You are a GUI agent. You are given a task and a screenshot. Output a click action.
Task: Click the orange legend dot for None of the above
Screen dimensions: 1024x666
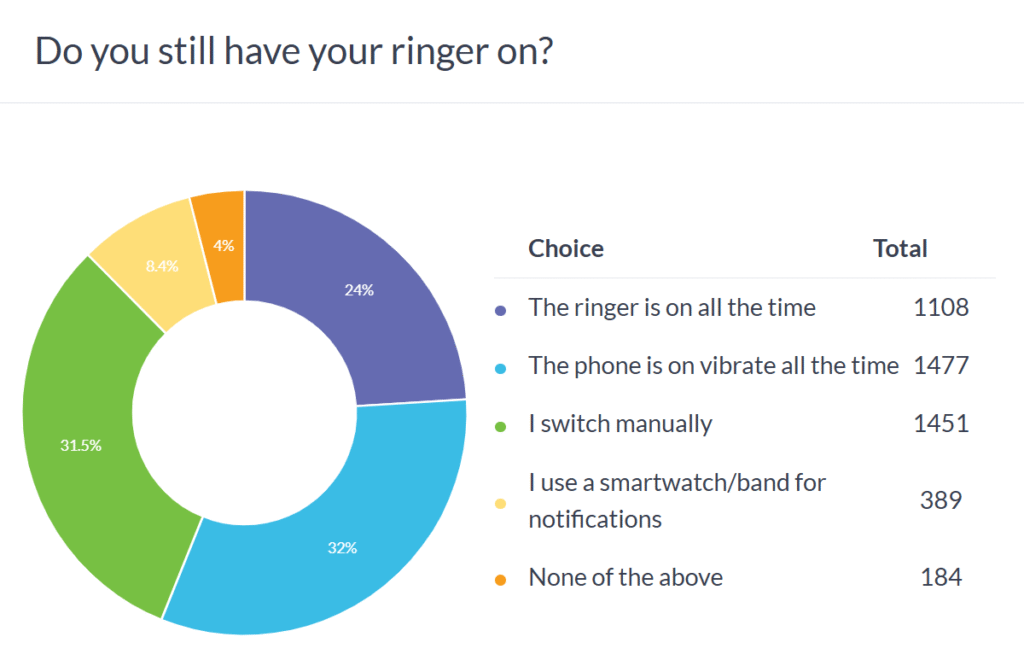502,580
